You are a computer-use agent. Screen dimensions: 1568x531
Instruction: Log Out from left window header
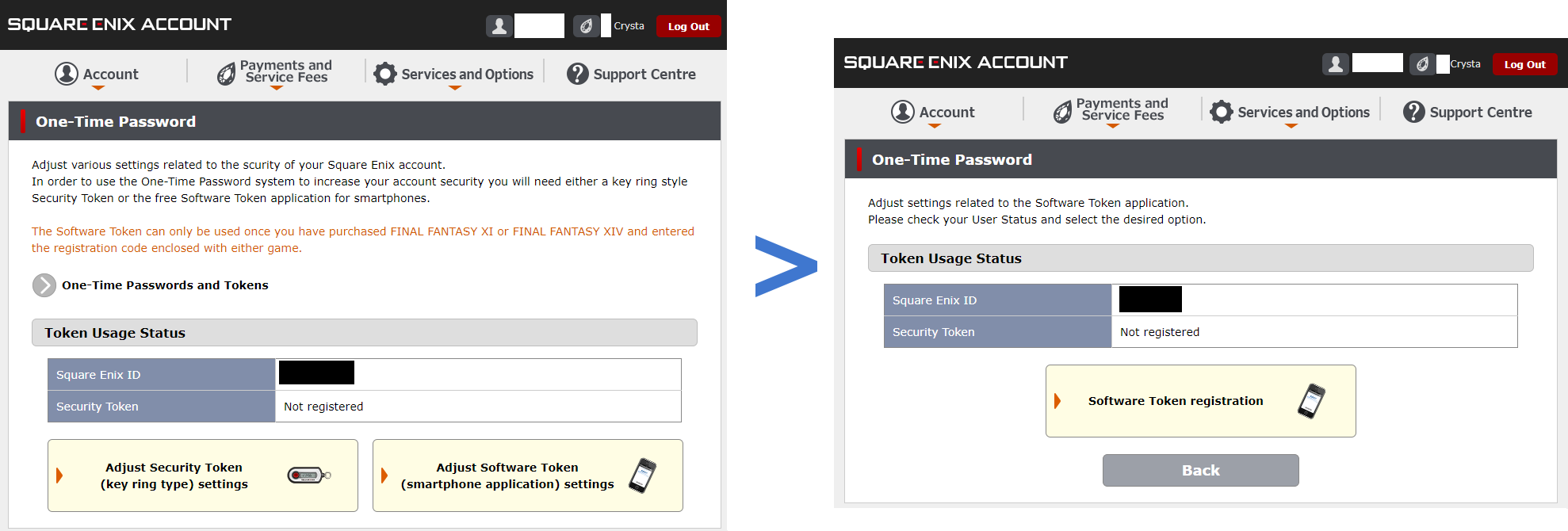click(688, 26)
